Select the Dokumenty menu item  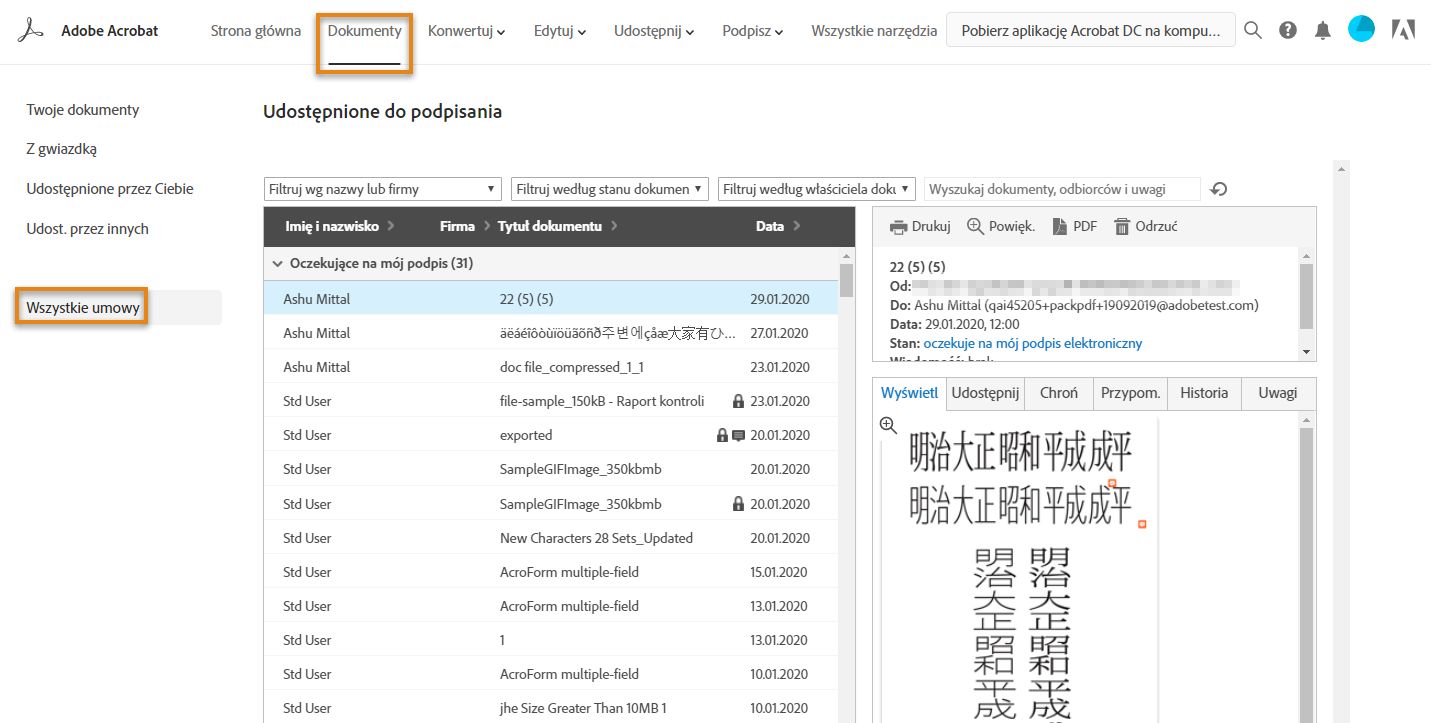[365, 31]
